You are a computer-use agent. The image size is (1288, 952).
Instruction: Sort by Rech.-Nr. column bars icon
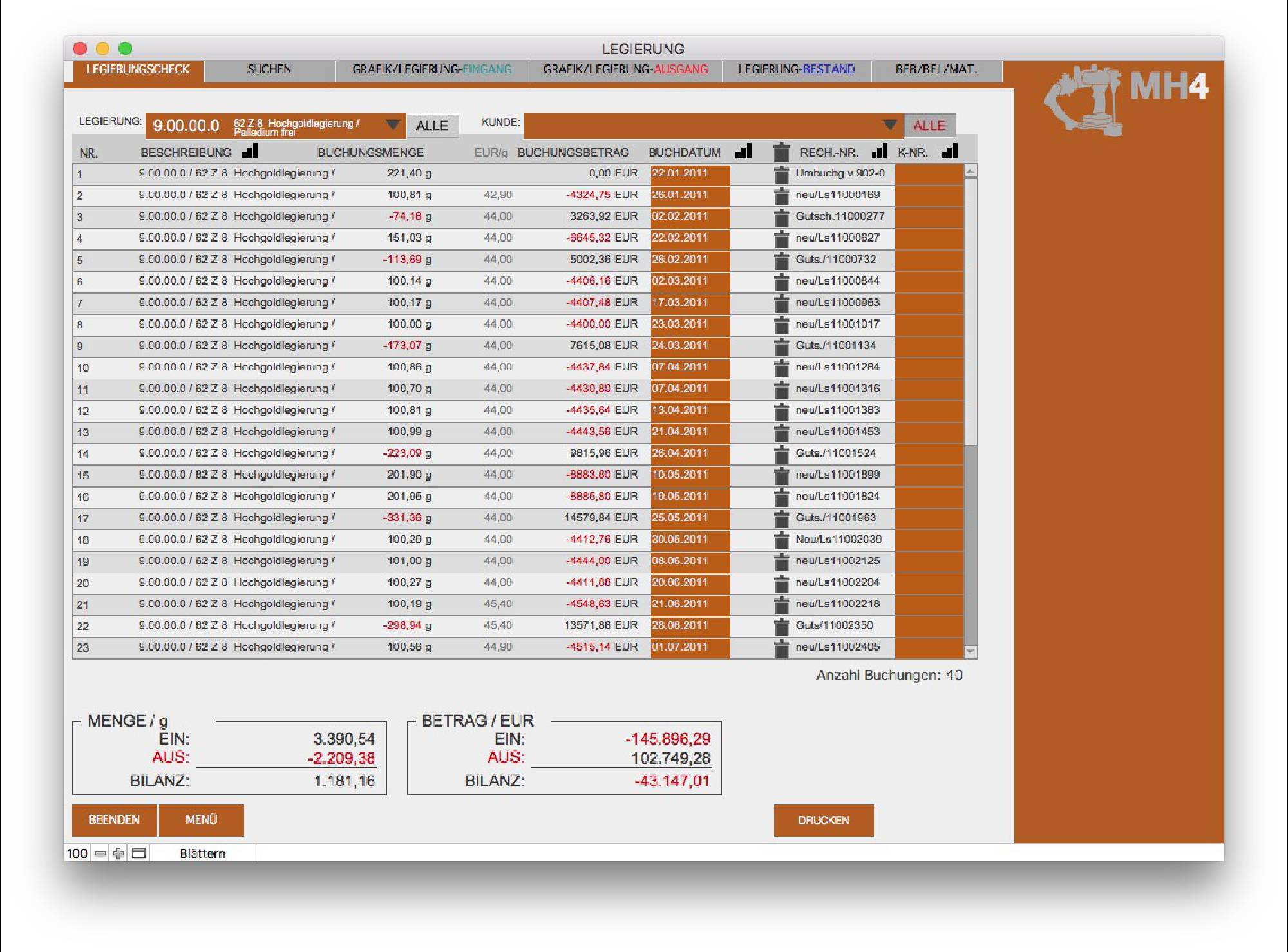click(880, 151)
